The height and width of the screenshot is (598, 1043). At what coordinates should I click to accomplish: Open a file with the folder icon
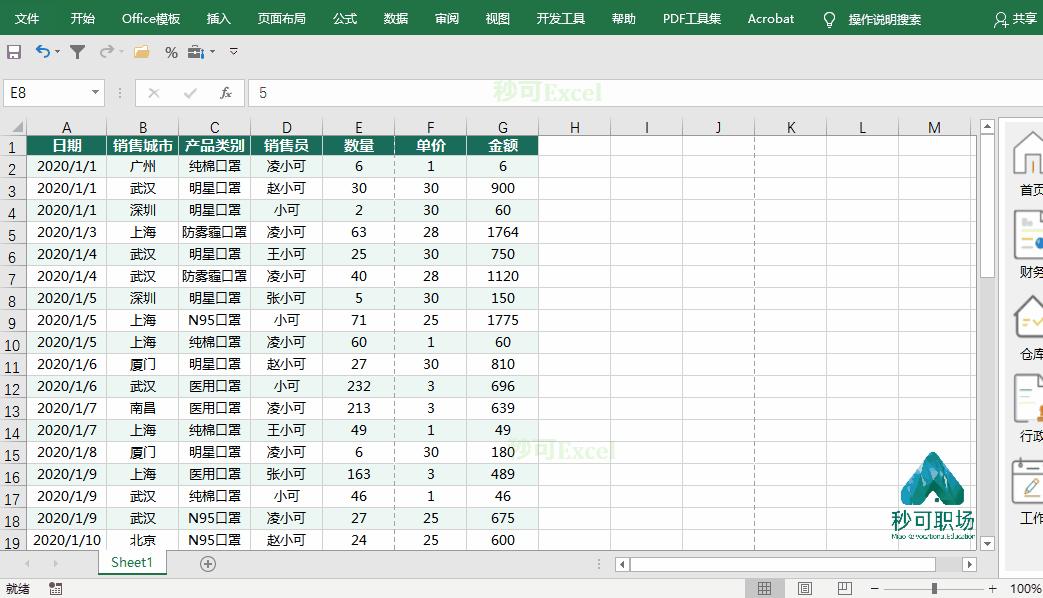coord(140,52)
